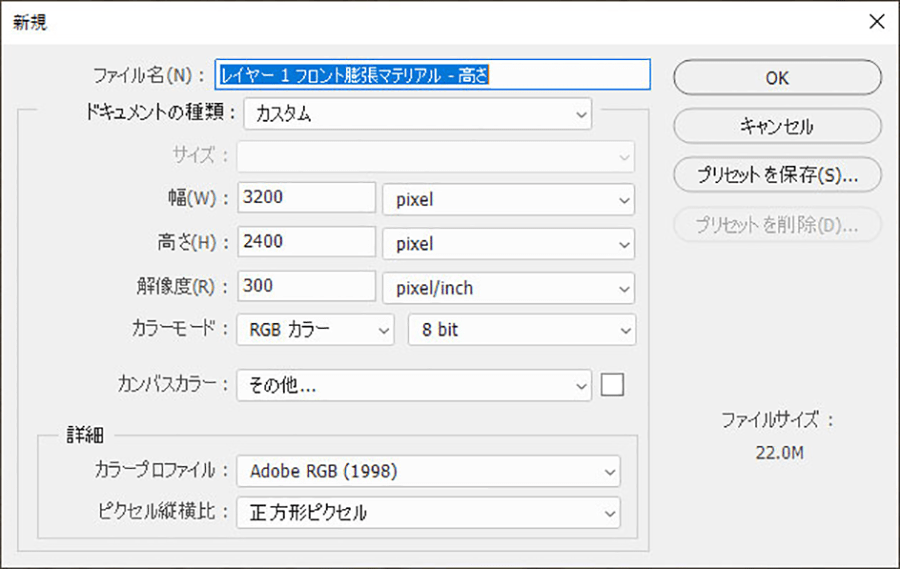Click the 高さ value field showing 2400
900x569 pixels.
tap(306, 243)
